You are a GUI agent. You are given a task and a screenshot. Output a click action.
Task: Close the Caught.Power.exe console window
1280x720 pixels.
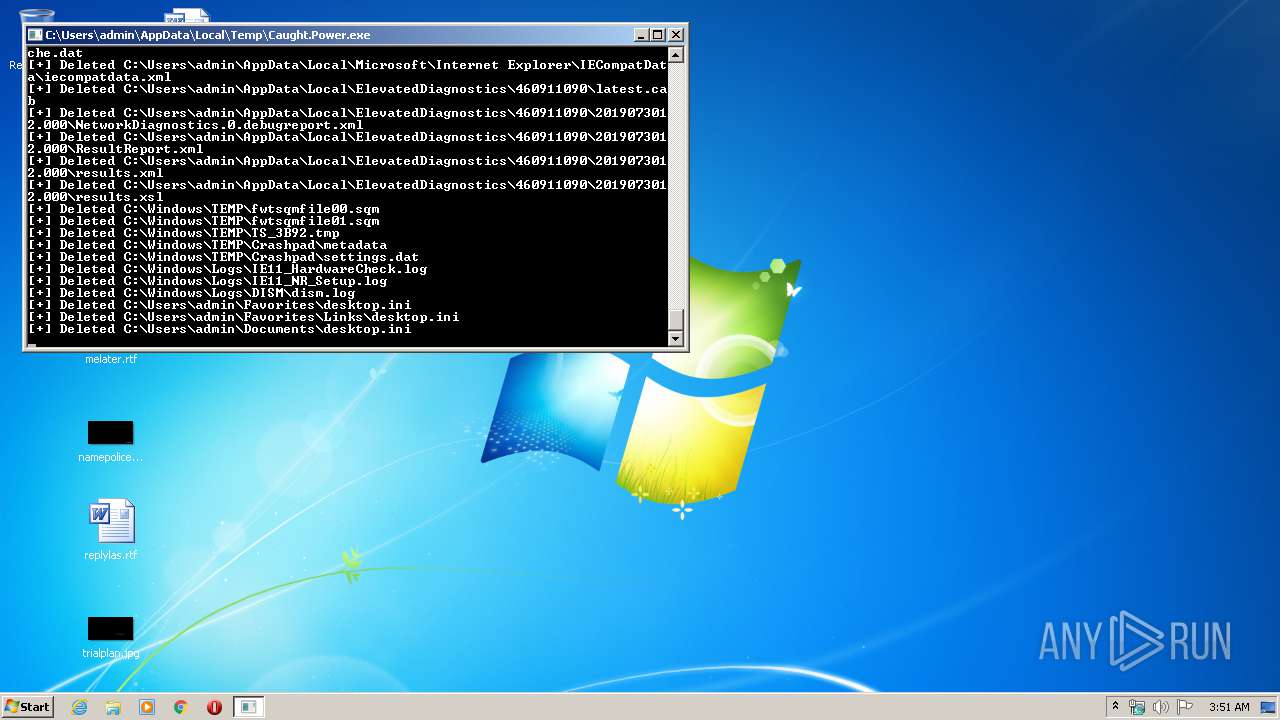[676, 35]
